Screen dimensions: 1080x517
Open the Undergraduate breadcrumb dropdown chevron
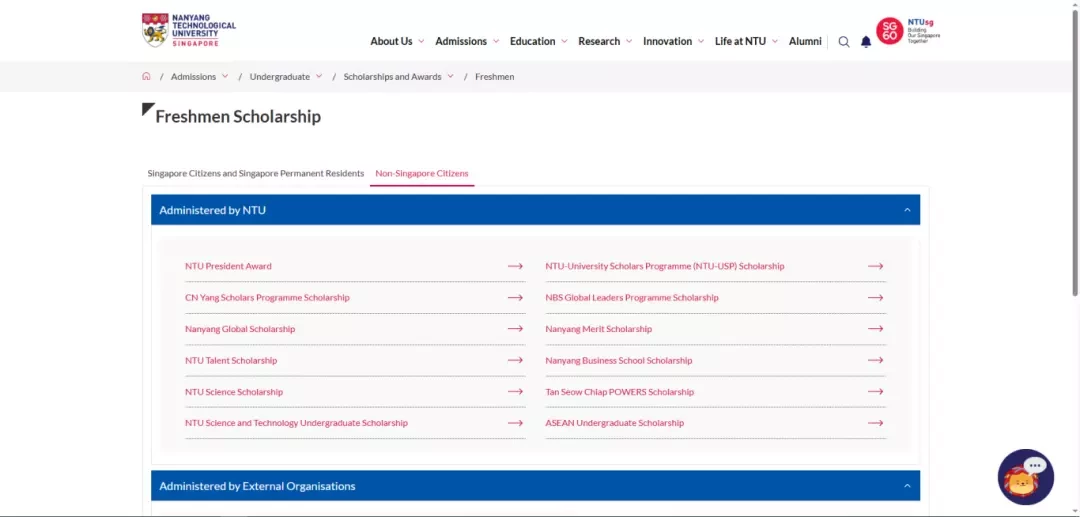[x=319, y=76]
